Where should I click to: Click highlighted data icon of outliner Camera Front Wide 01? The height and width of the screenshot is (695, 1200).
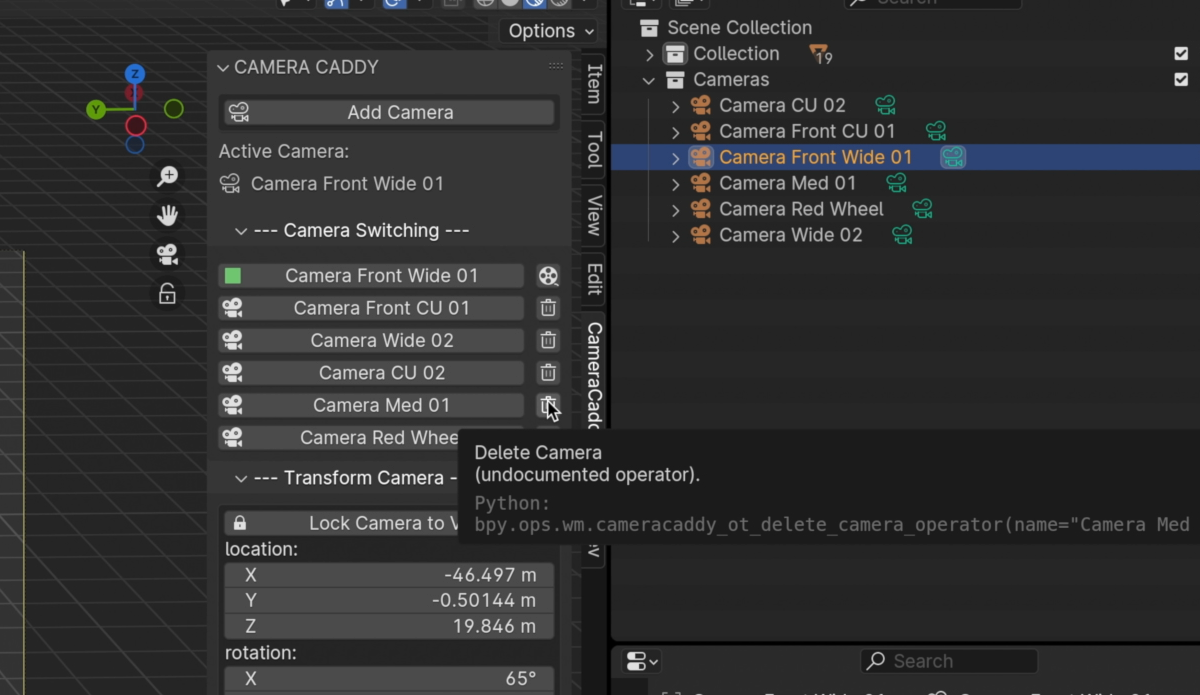[953, 157]
